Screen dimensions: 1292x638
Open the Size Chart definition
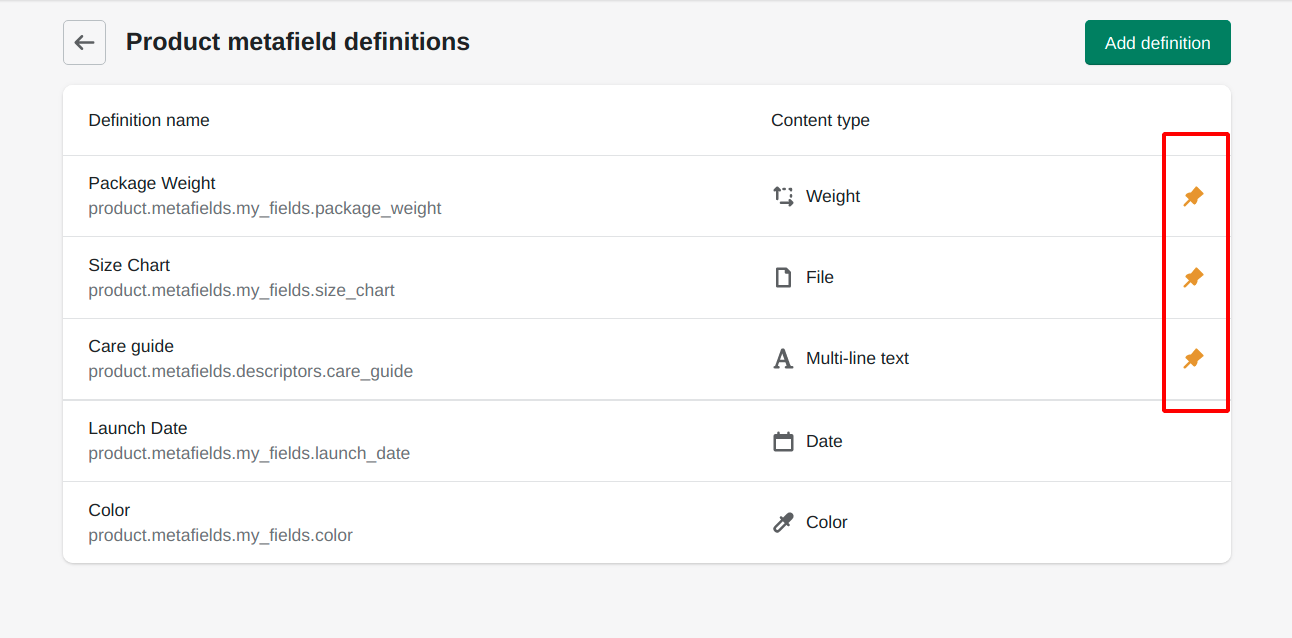click(x=129, y=265)
